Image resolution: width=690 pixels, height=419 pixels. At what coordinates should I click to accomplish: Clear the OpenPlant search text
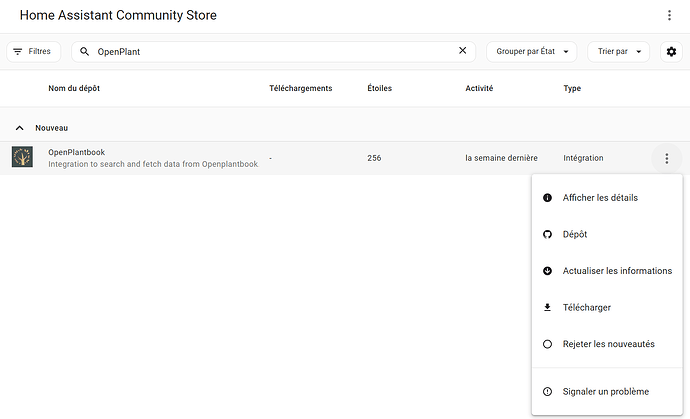(x=462, y=51)
